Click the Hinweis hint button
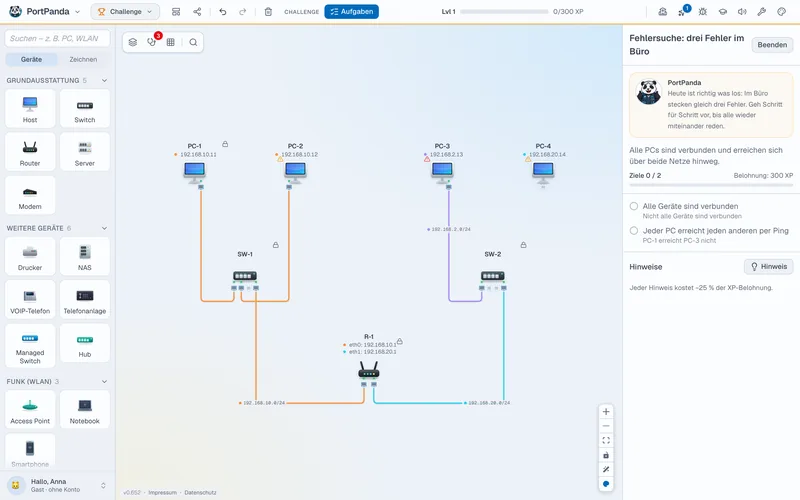Image resolution: width=800 pixels, height=500 pixels. [768, 266]
